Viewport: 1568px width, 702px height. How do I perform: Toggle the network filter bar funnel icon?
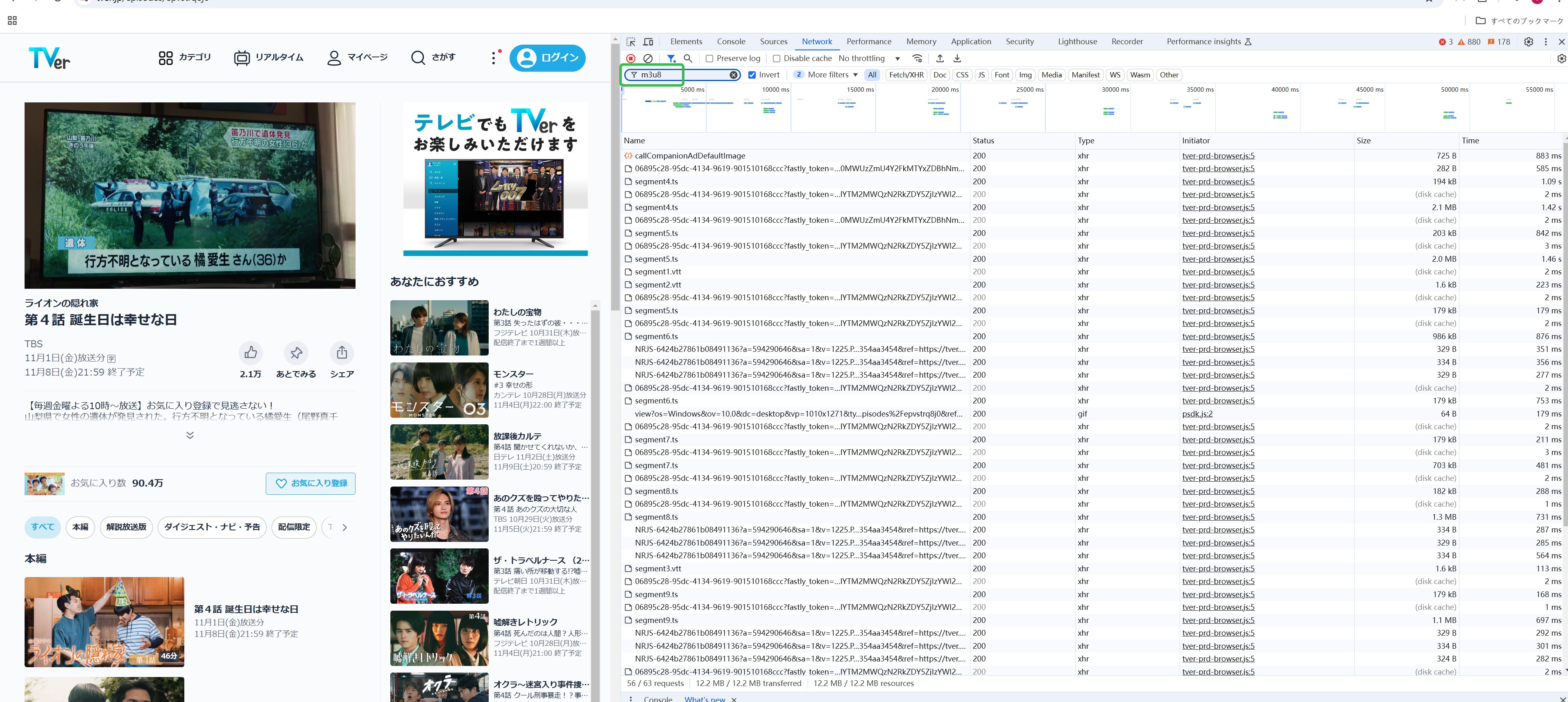671,59
